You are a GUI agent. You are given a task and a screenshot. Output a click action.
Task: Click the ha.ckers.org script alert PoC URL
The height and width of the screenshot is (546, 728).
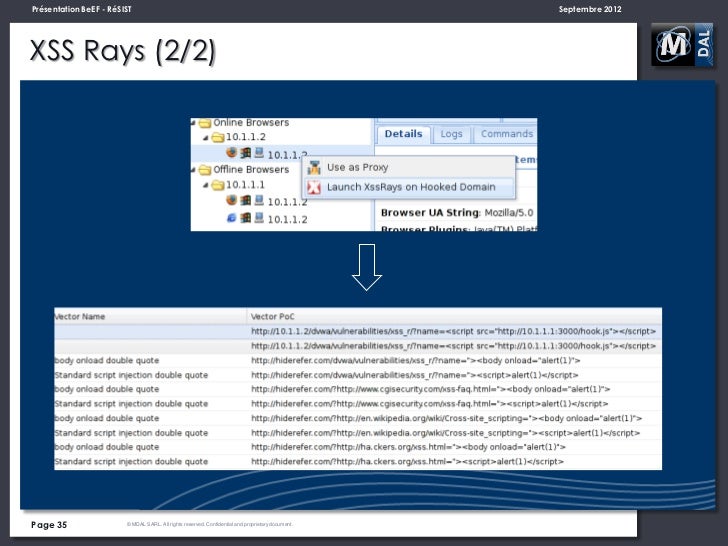pyautogui.click(x=407, y=462)
